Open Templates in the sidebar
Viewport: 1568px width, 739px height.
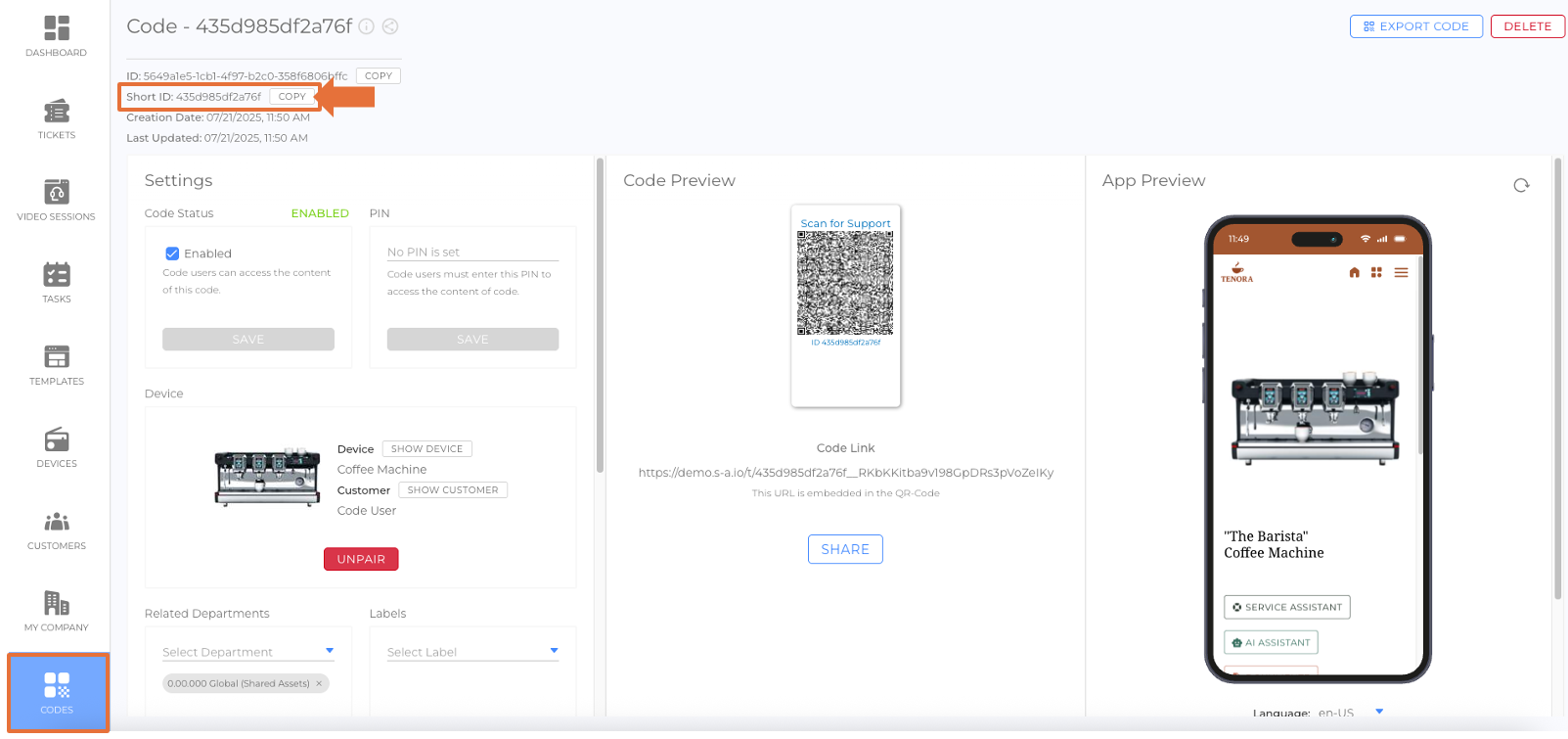pos(57,364)
